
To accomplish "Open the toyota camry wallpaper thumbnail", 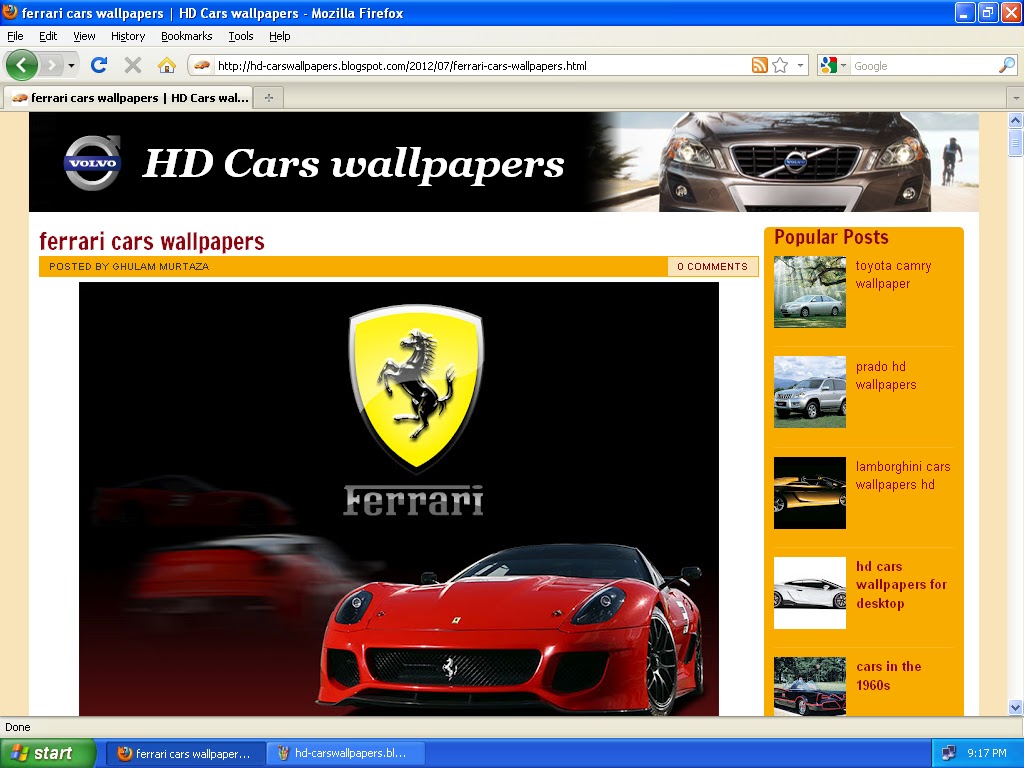I will (x=810, y=292).
